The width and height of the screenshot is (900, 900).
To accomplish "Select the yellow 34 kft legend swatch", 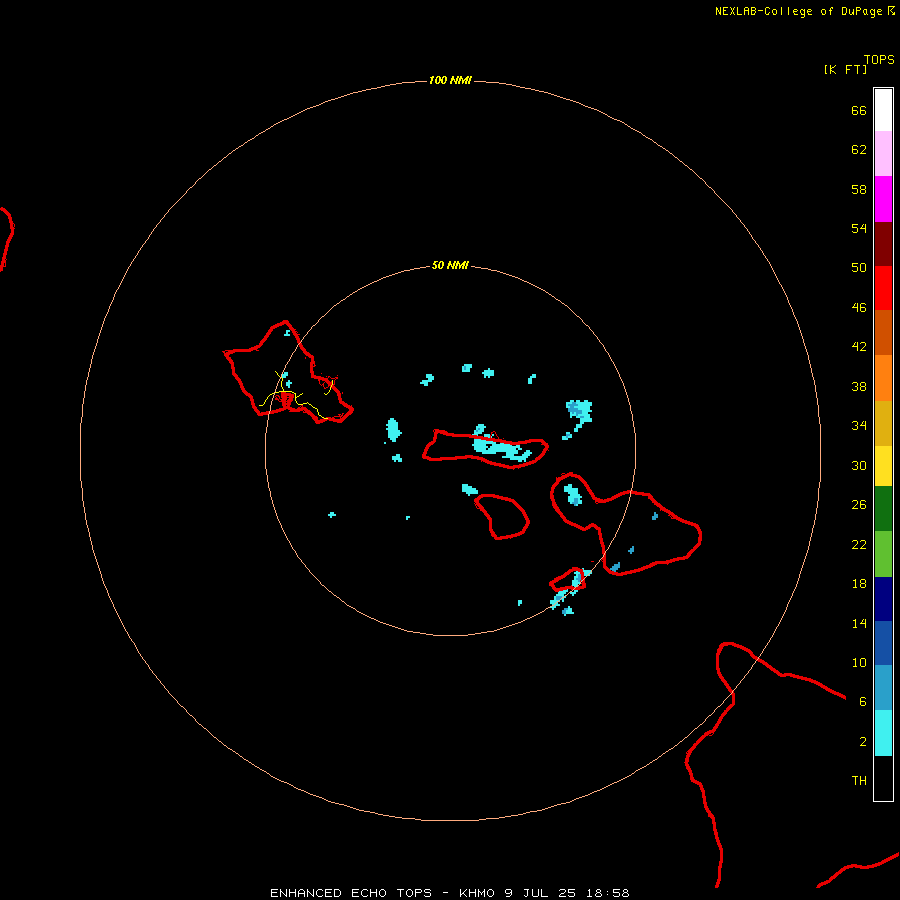I will pos(883,466).
